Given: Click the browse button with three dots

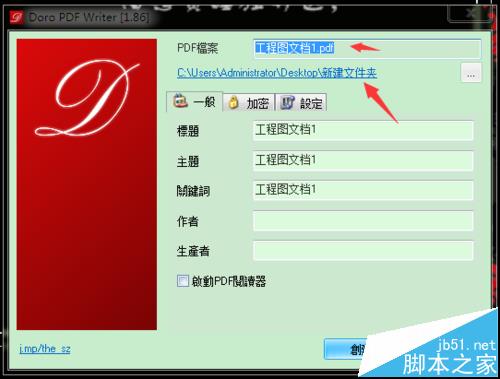Looking at the screenshot, I should [471, 72].
